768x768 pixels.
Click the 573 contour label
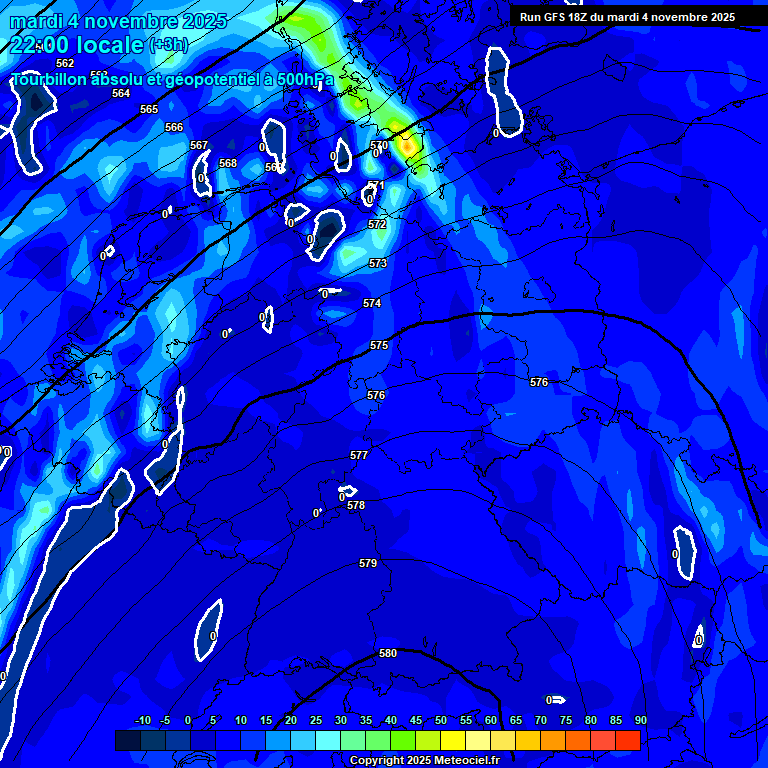(x=378, y=263)
